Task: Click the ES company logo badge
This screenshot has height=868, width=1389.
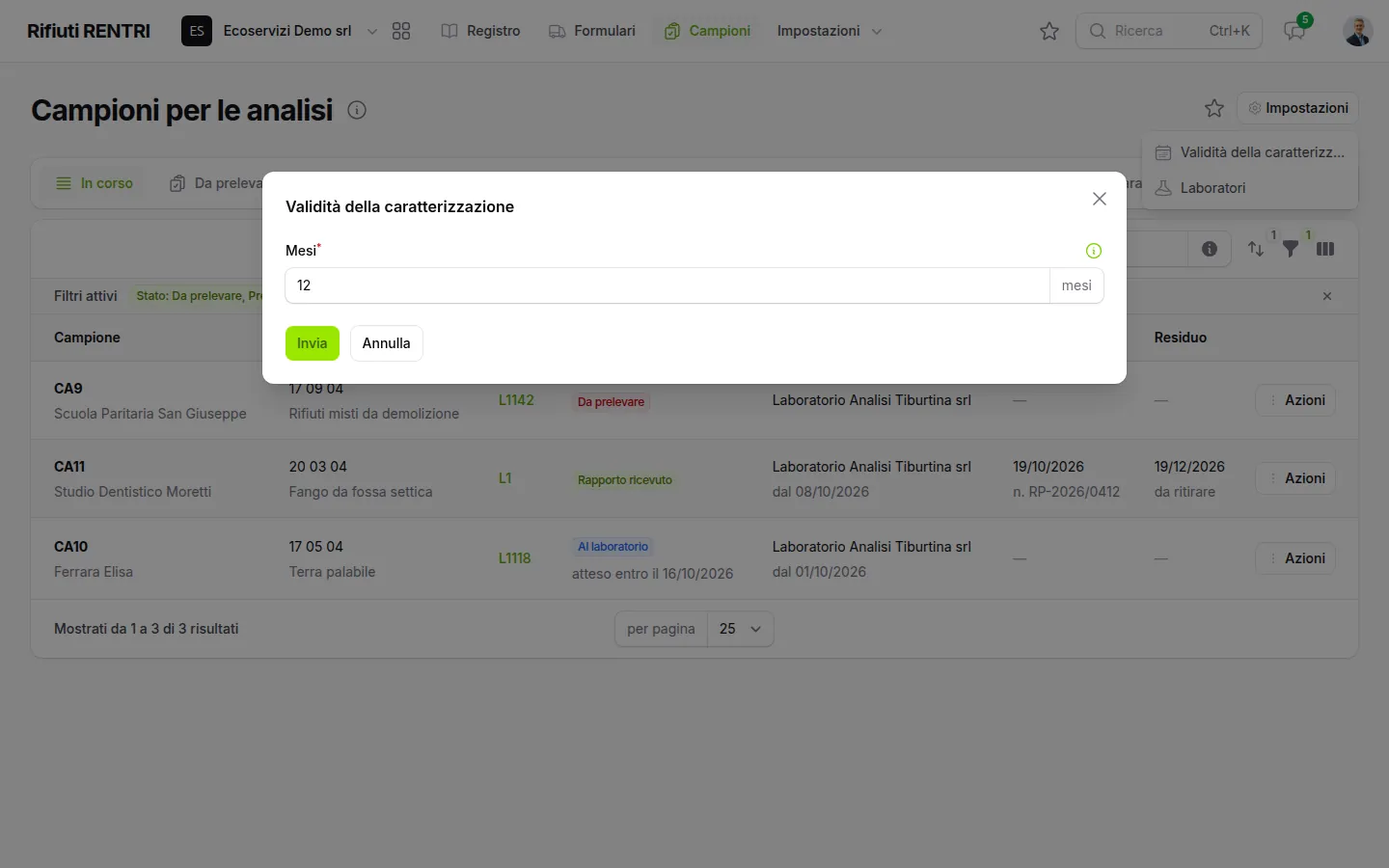Action: coord(197,31)
